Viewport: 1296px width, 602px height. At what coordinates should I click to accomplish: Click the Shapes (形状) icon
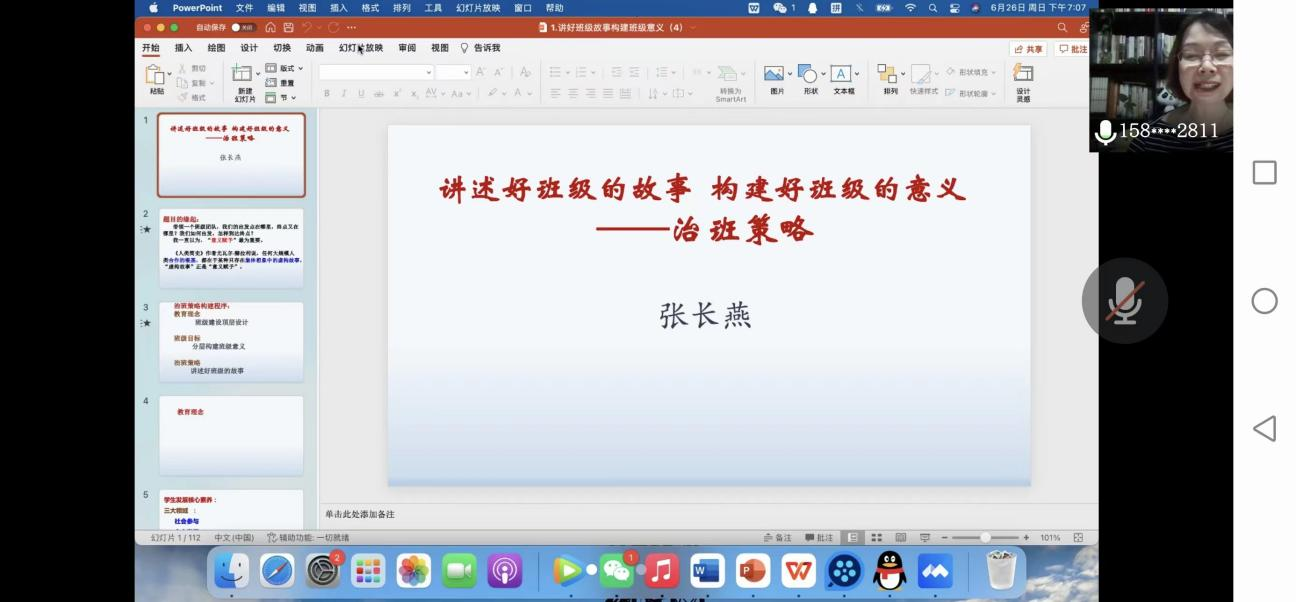coord(808,75)
